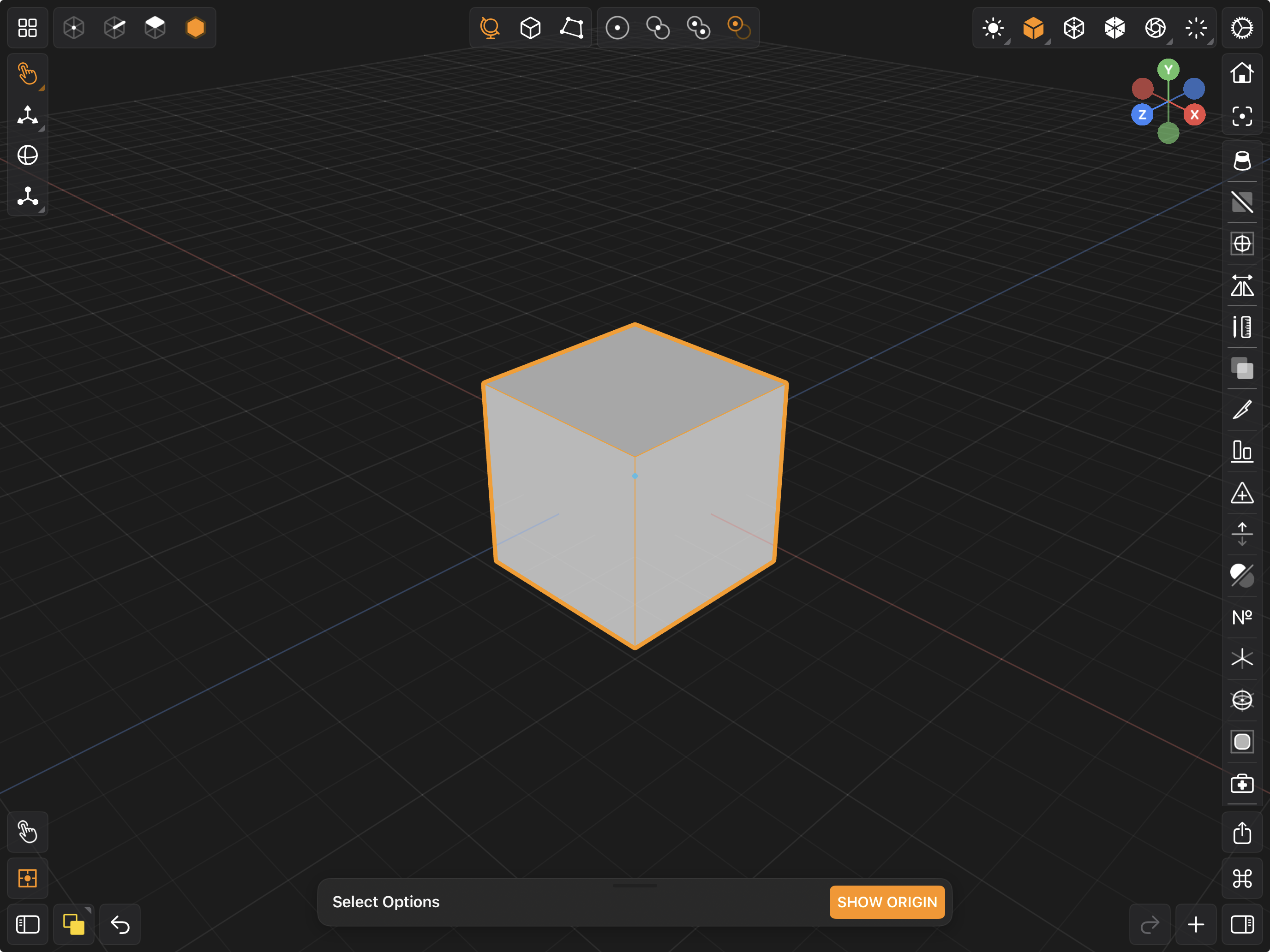Select the move axes transform tool

[x=28, y=115]
